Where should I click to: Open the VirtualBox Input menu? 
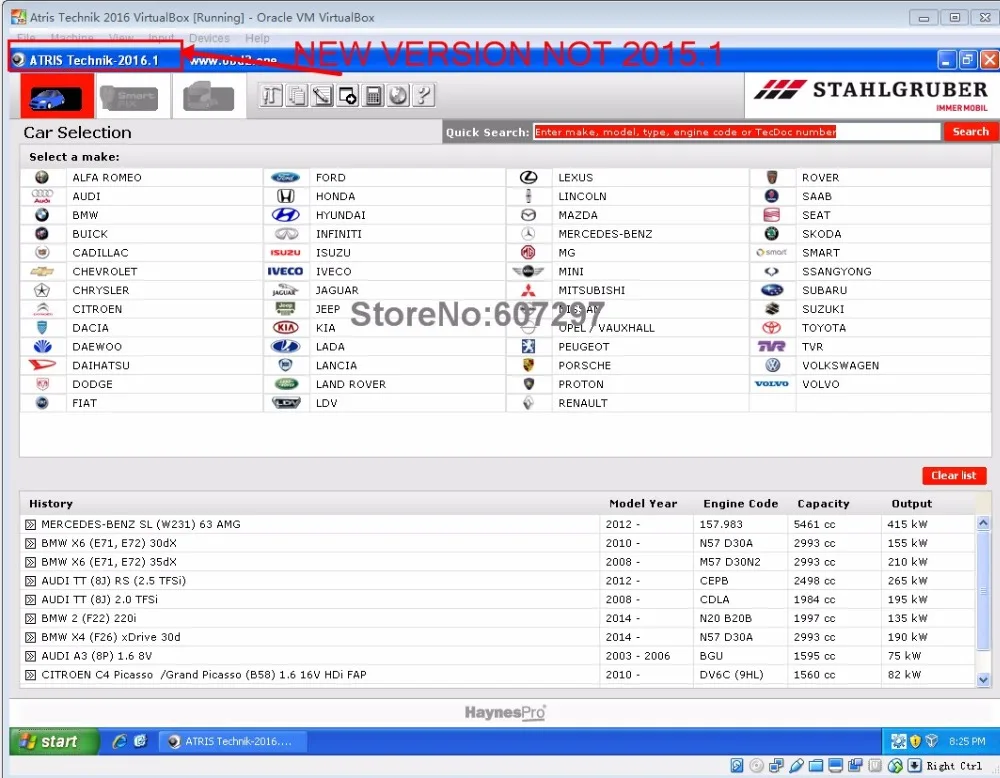161,38
